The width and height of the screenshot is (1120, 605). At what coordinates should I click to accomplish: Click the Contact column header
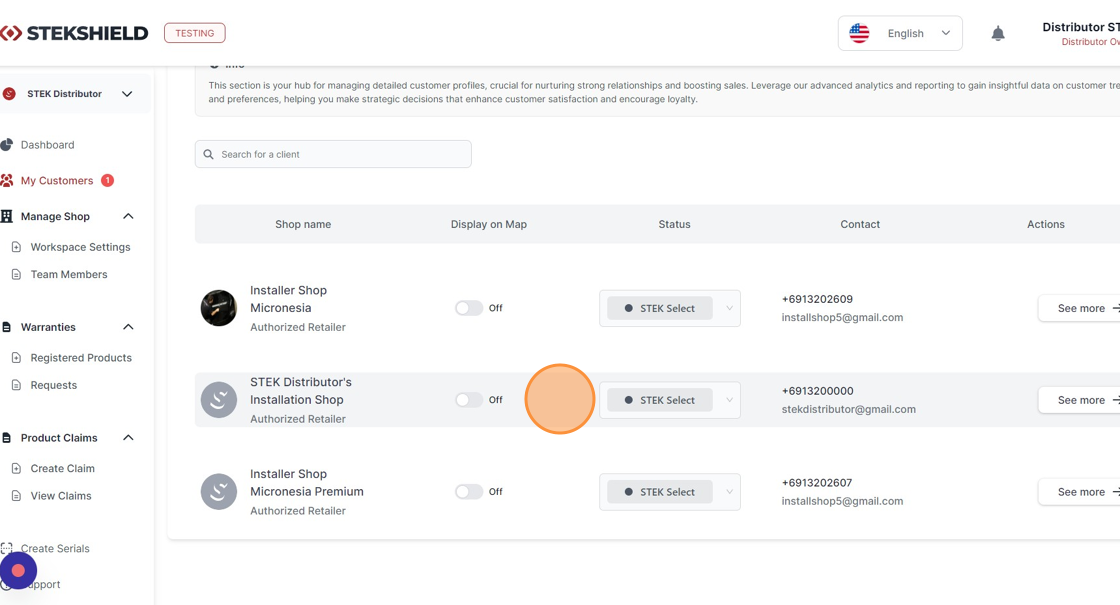860,224
